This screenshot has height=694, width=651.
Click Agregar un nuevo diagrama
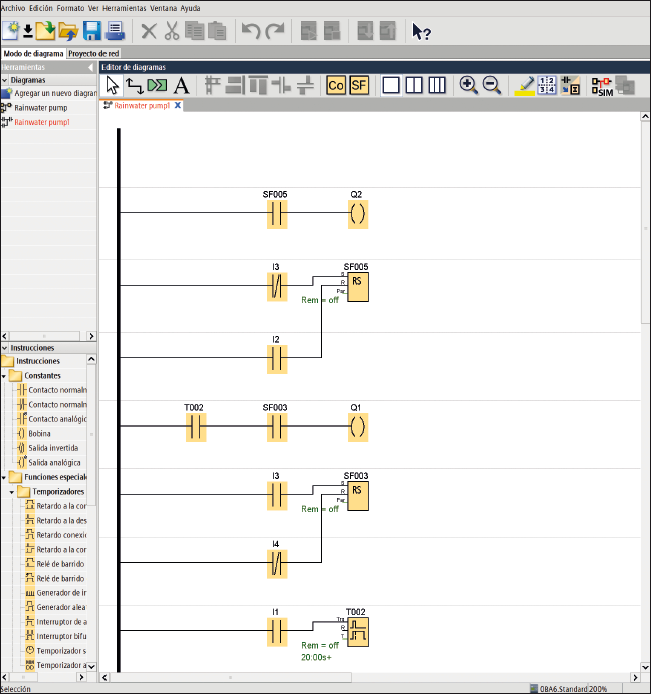coord(54,93)
